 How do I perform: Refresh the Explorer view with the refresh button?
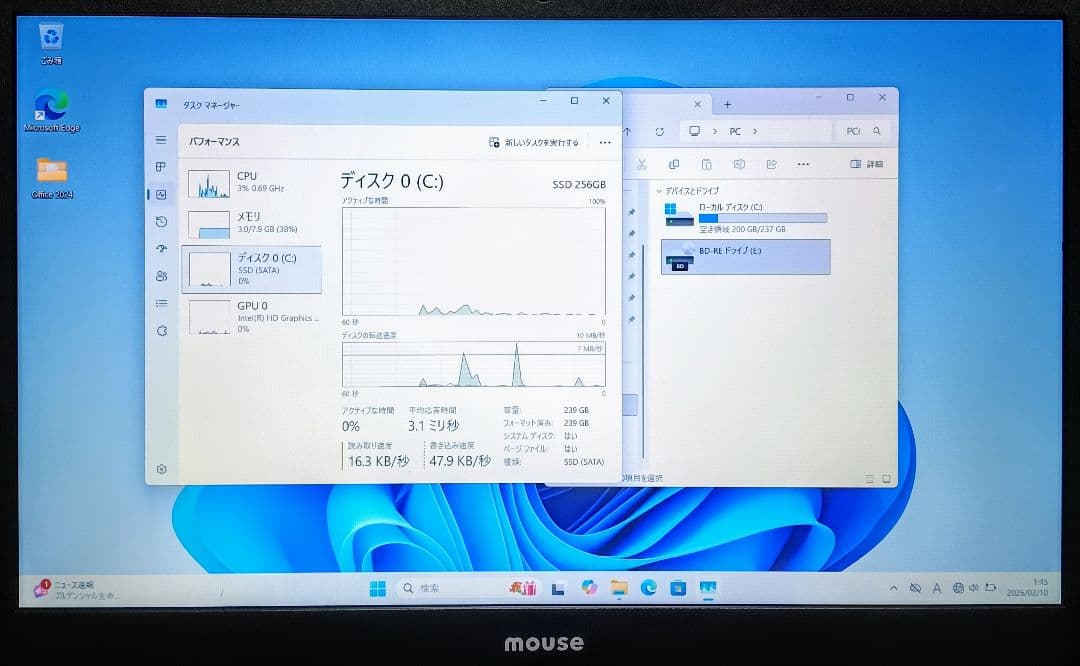click(x=659, y=132)
